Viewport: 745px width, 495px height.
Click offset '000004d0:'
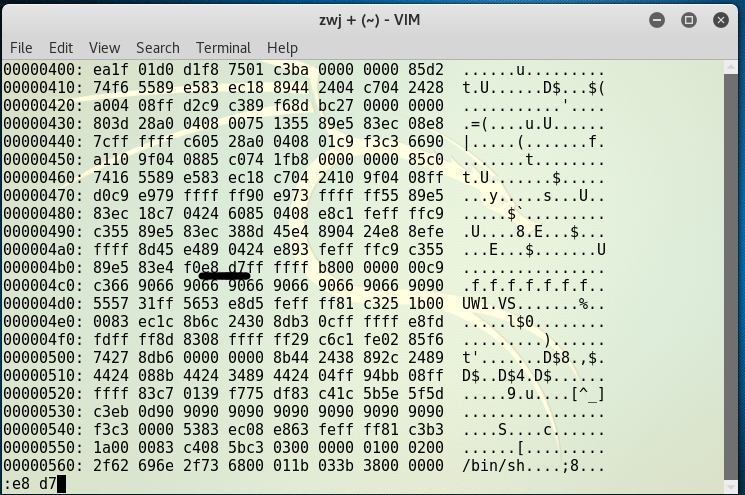pyautogui.click(x=43, y=304)
